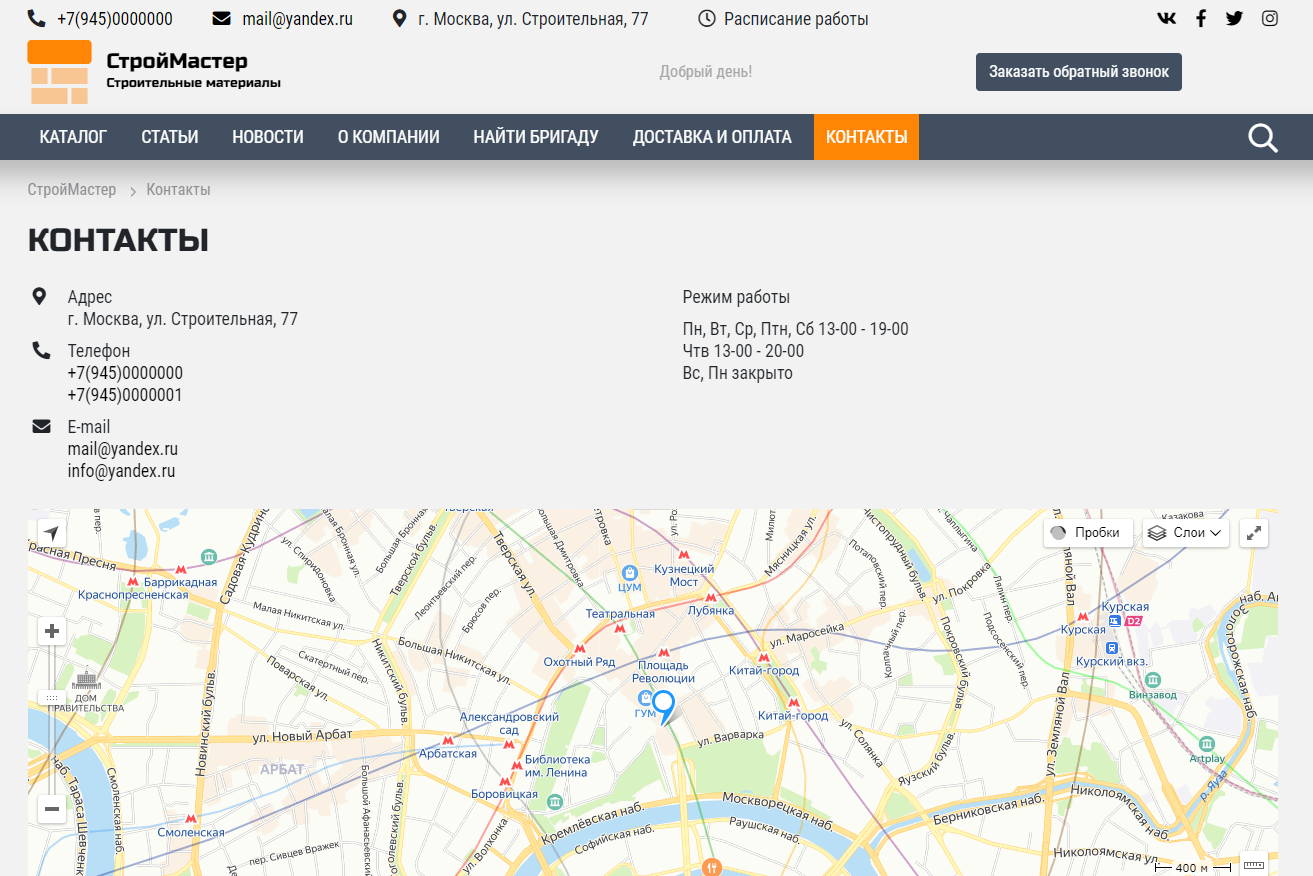Toggle the Пробки traffic layer

[x=1088, y=533]
